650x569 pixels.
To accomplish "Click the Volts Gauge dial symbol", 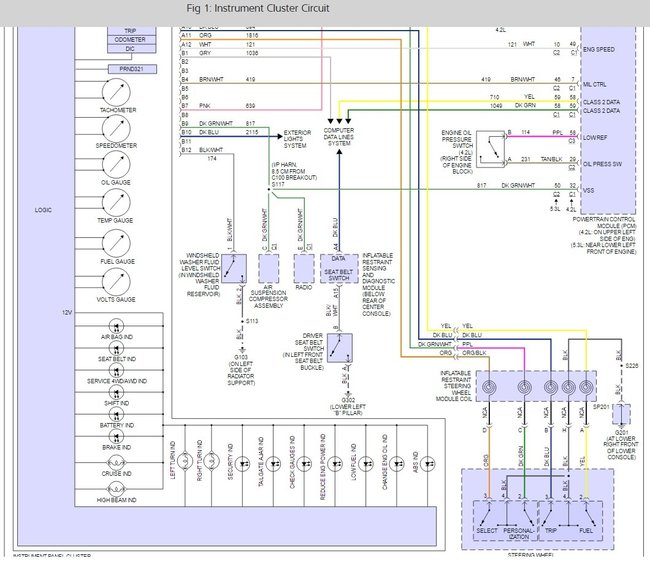I will coord(116,282).
